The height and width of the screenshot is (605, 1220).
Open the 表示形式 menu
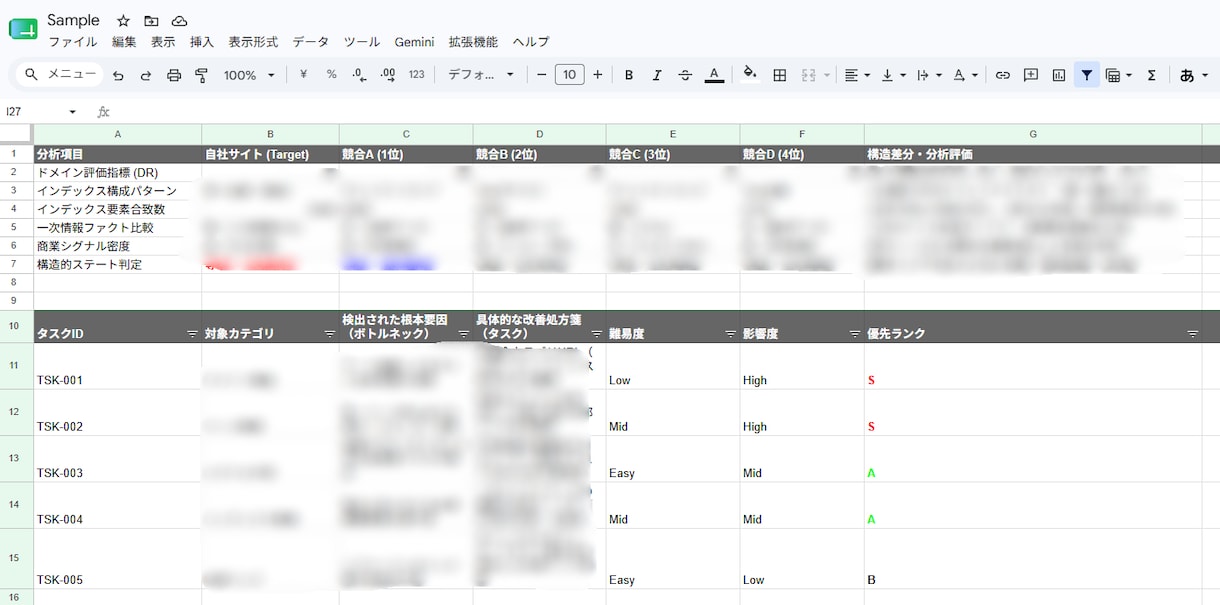click(253, 42)
